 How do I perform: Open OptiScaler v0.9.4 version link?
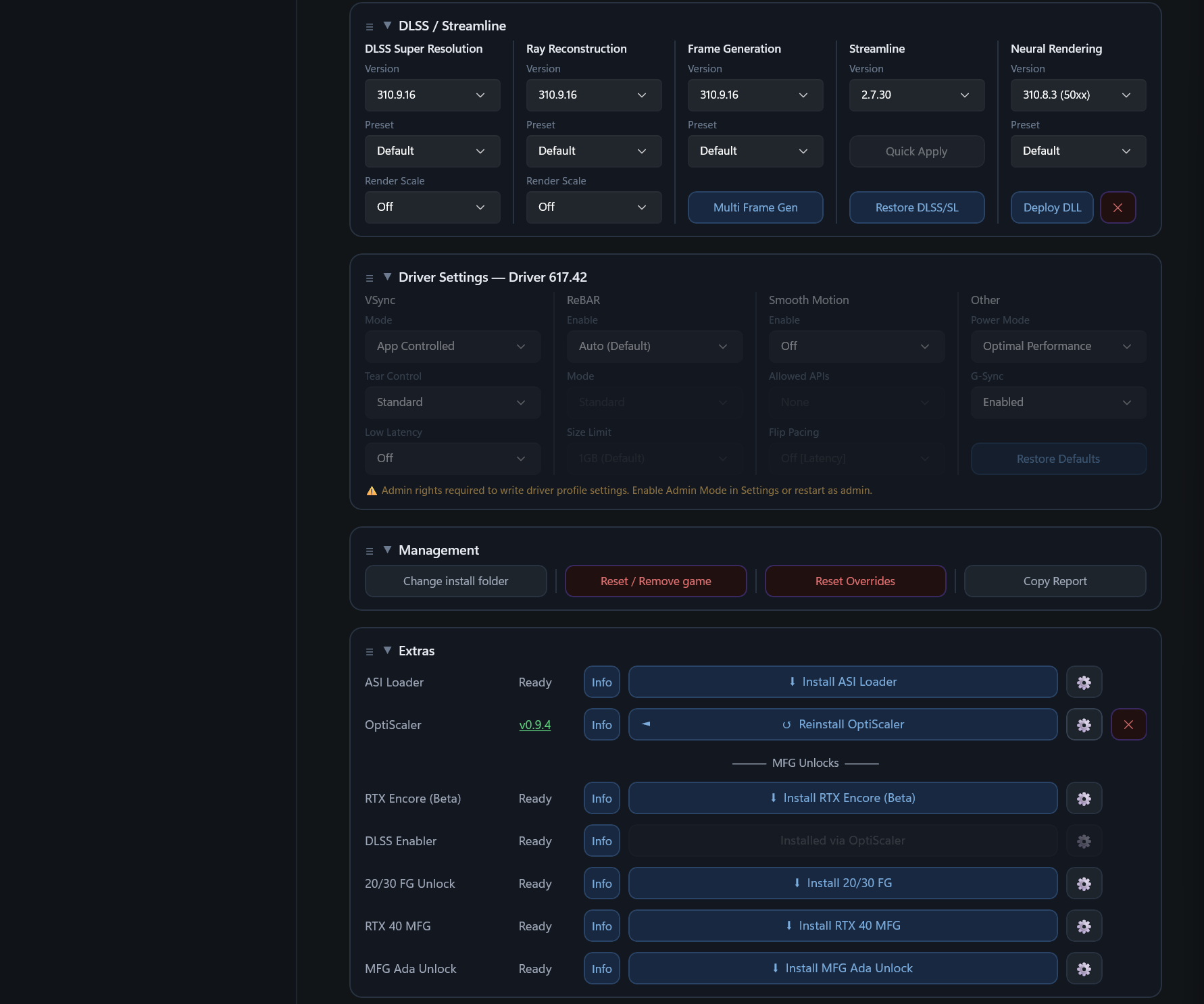[x=534, y=725]
